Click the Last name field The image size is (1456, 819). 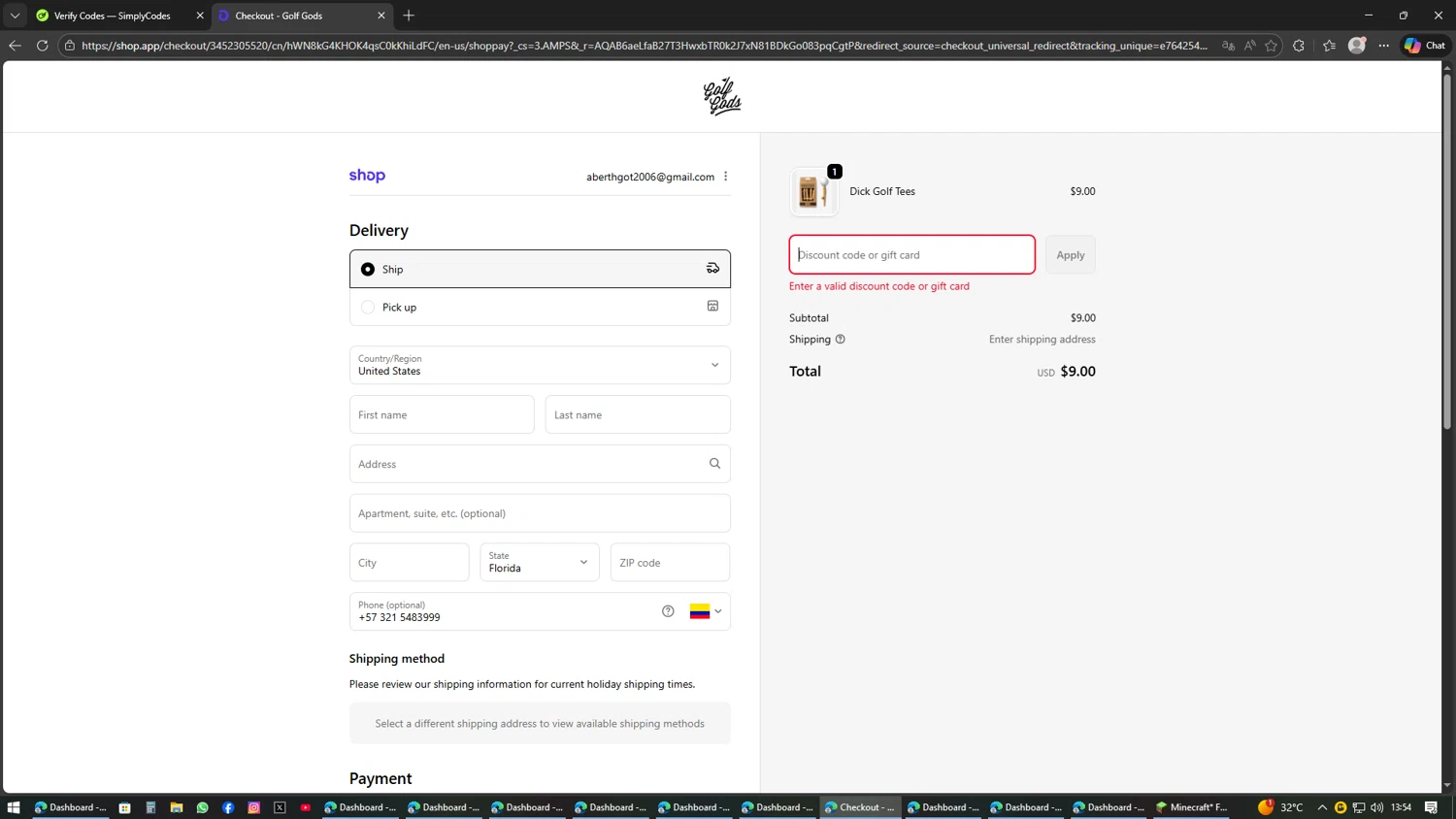pos(638,414)
